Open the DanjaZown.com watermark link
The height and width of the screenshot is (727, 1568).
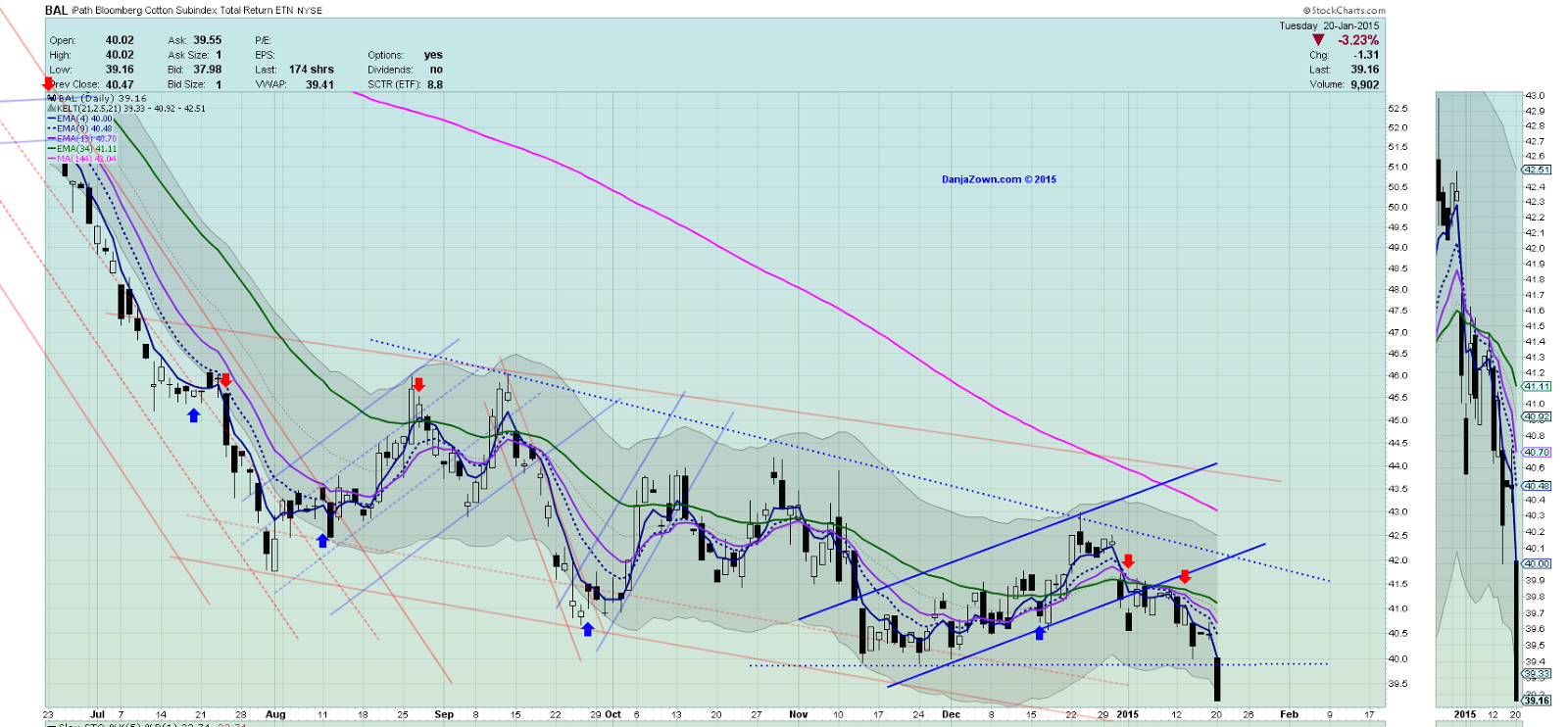point(999,179)
